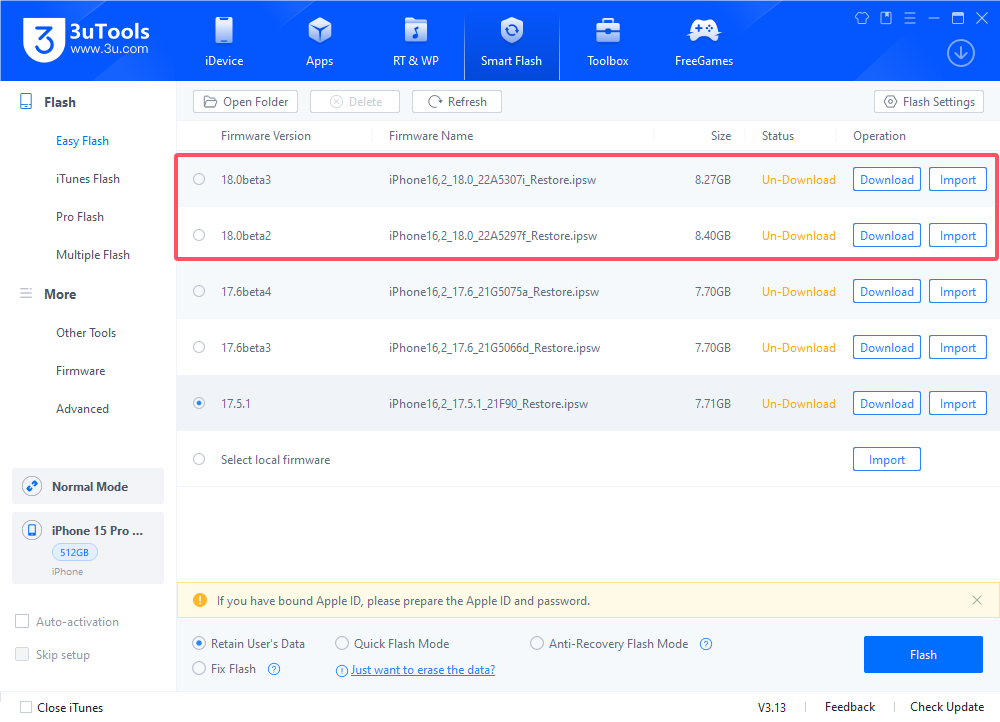This screenshot has height=722, width=1000.
Task: Select the 18.0beta3 firmware radio button
Action: 199,179
